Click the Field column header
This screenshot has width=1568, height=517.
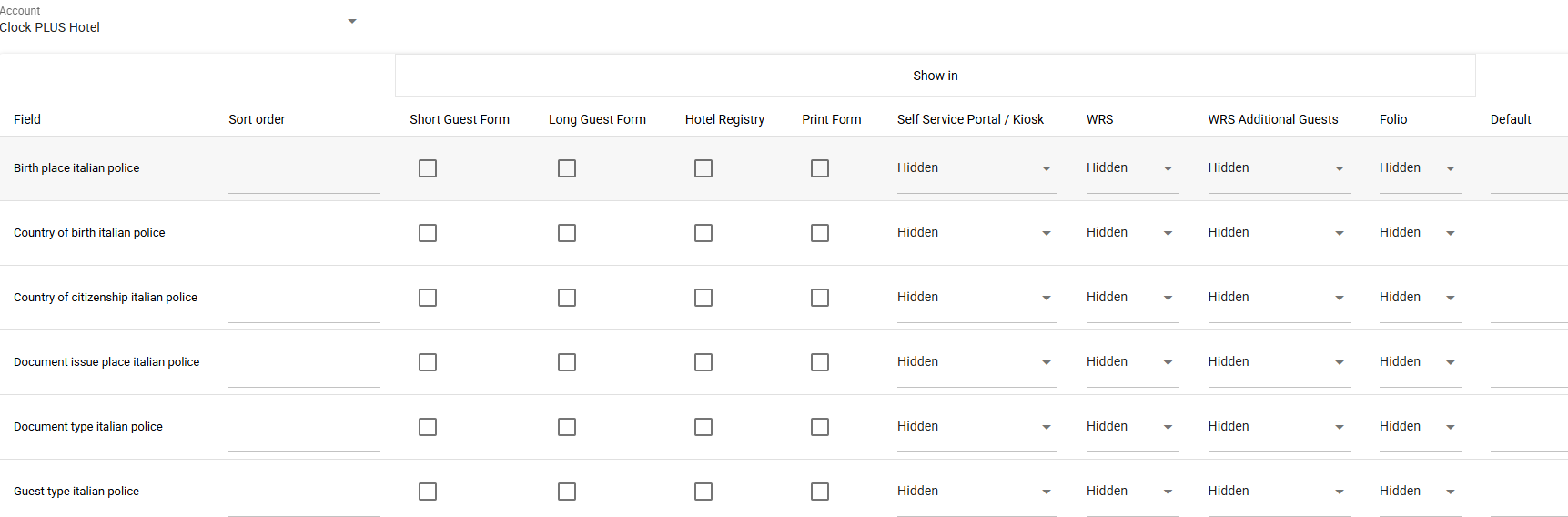[x=27, y=119]
